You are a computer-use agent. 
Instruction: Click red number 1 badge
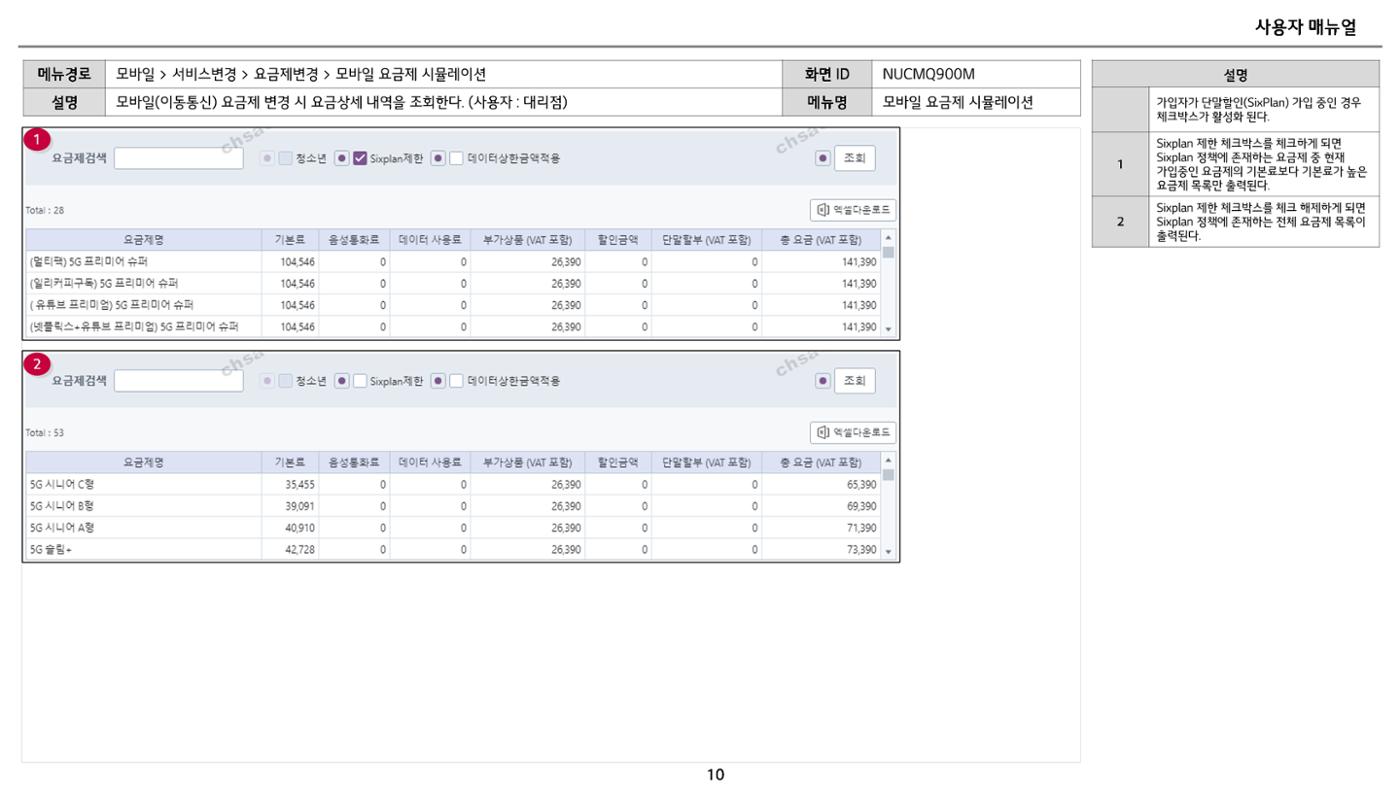click(37, 141)
